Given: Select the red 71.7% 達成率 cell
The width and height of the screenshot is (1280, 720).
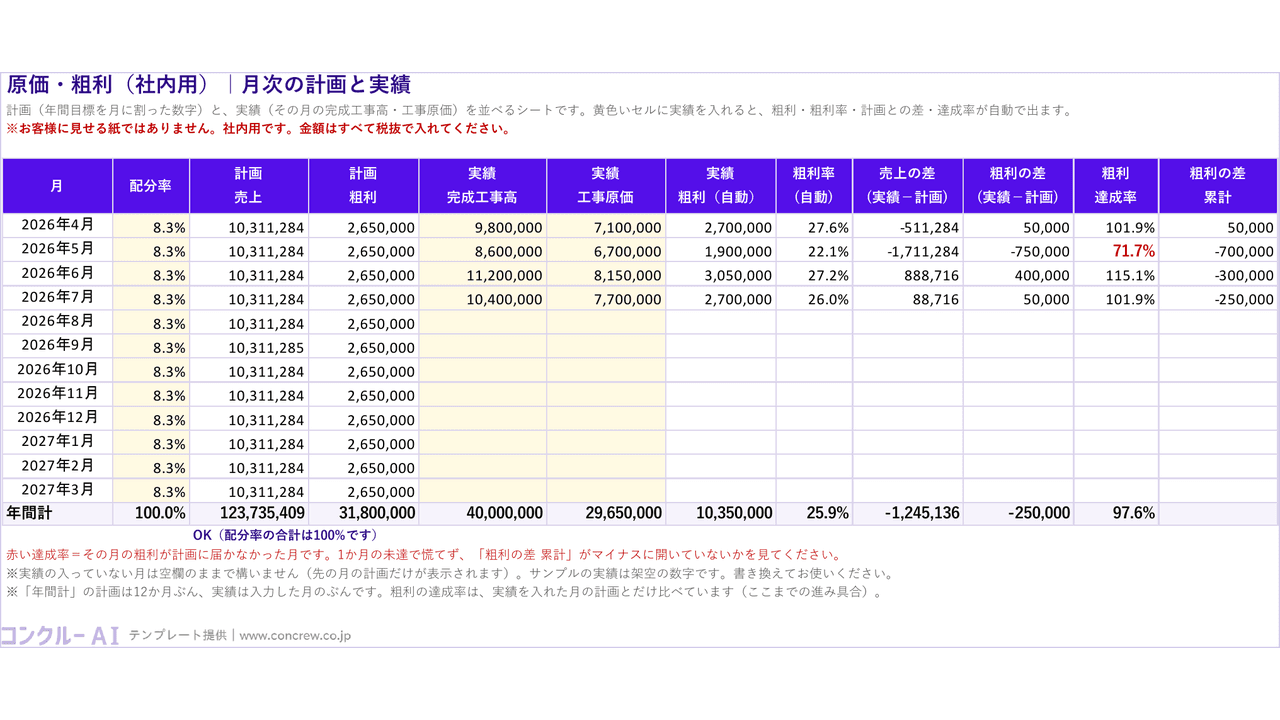Looking at the screenshot, I should pos(1116,250).
